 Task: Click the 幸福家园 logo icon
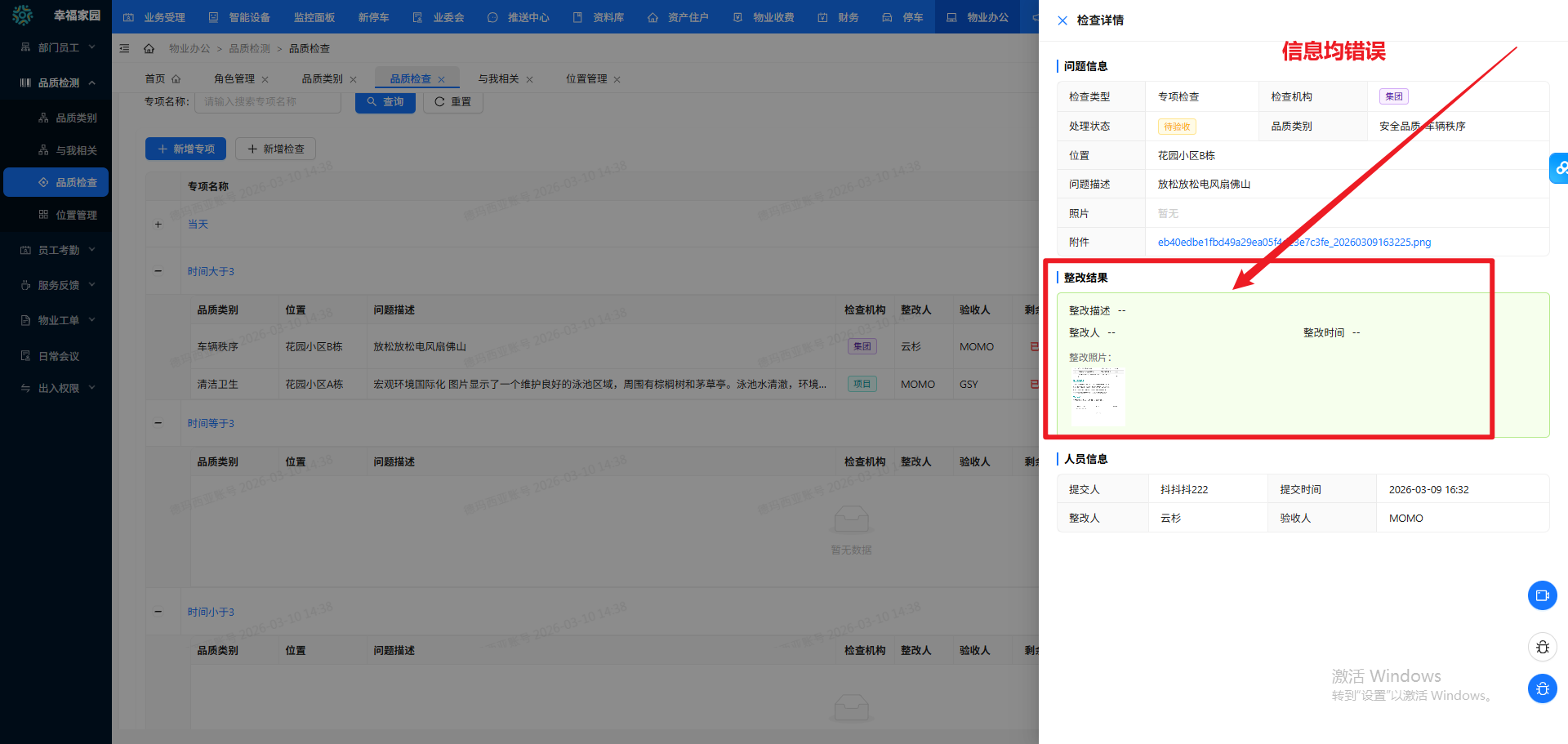23,16
